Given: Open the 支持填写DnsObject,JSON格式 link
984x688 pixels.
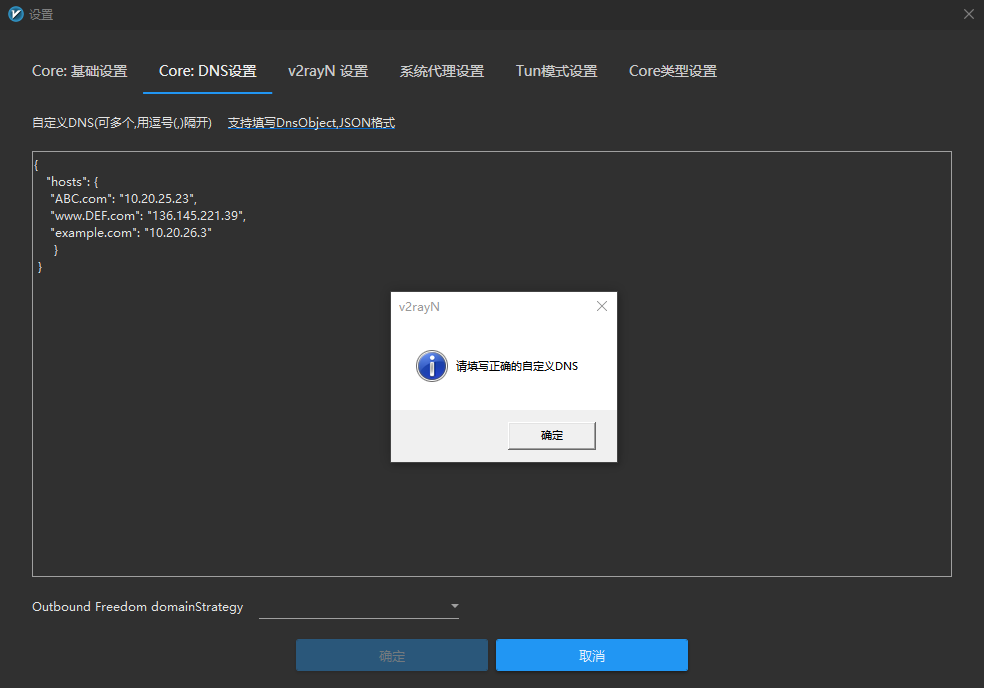Looking at the screenshot, I should point(311,122).
